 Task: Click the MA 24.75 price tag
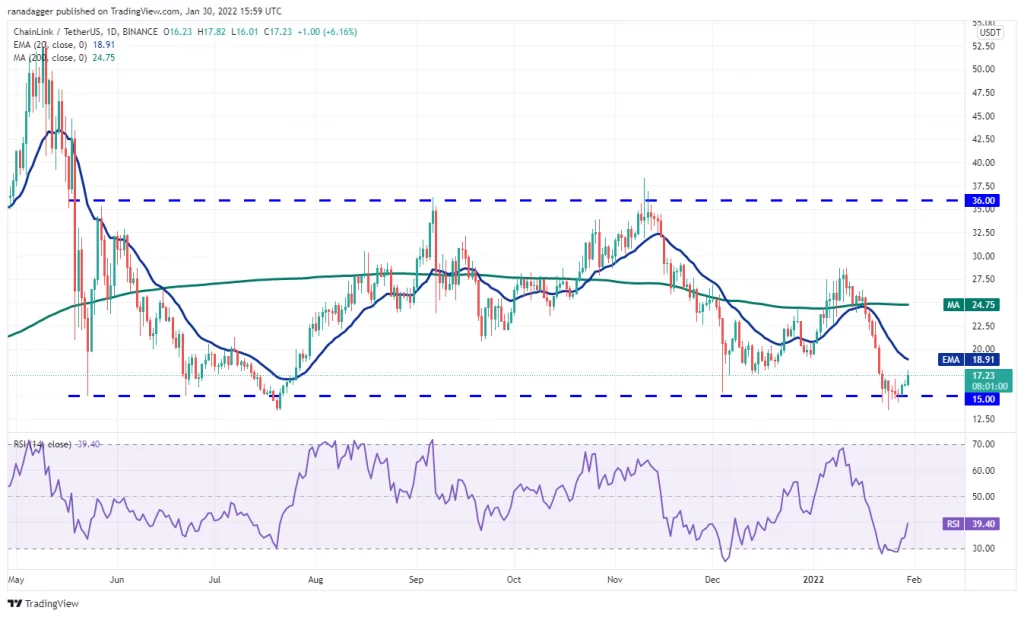pos(970,305)
